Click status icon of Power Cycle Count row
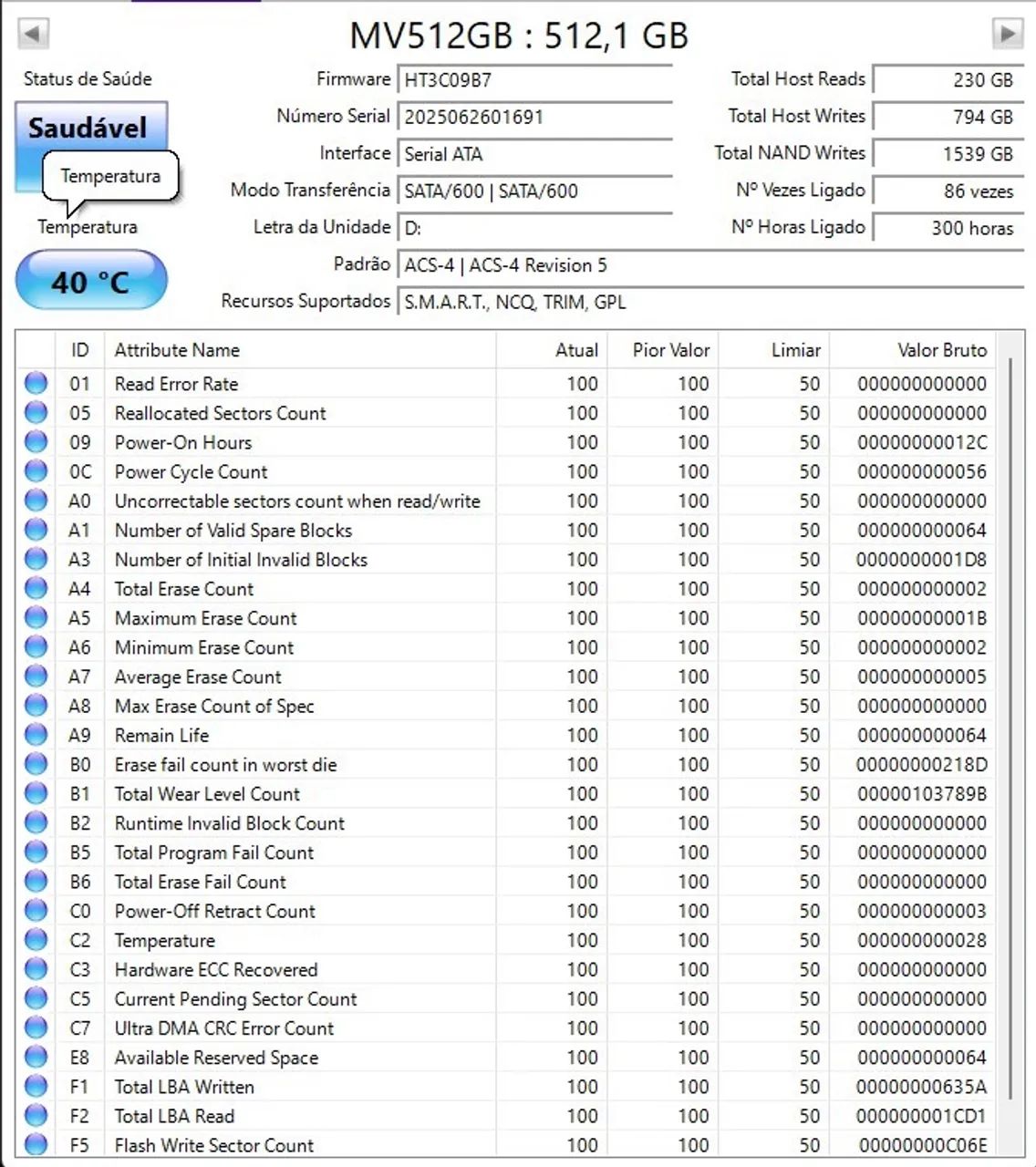Viewport: 1036px width, 1167px height. [36, 471]
